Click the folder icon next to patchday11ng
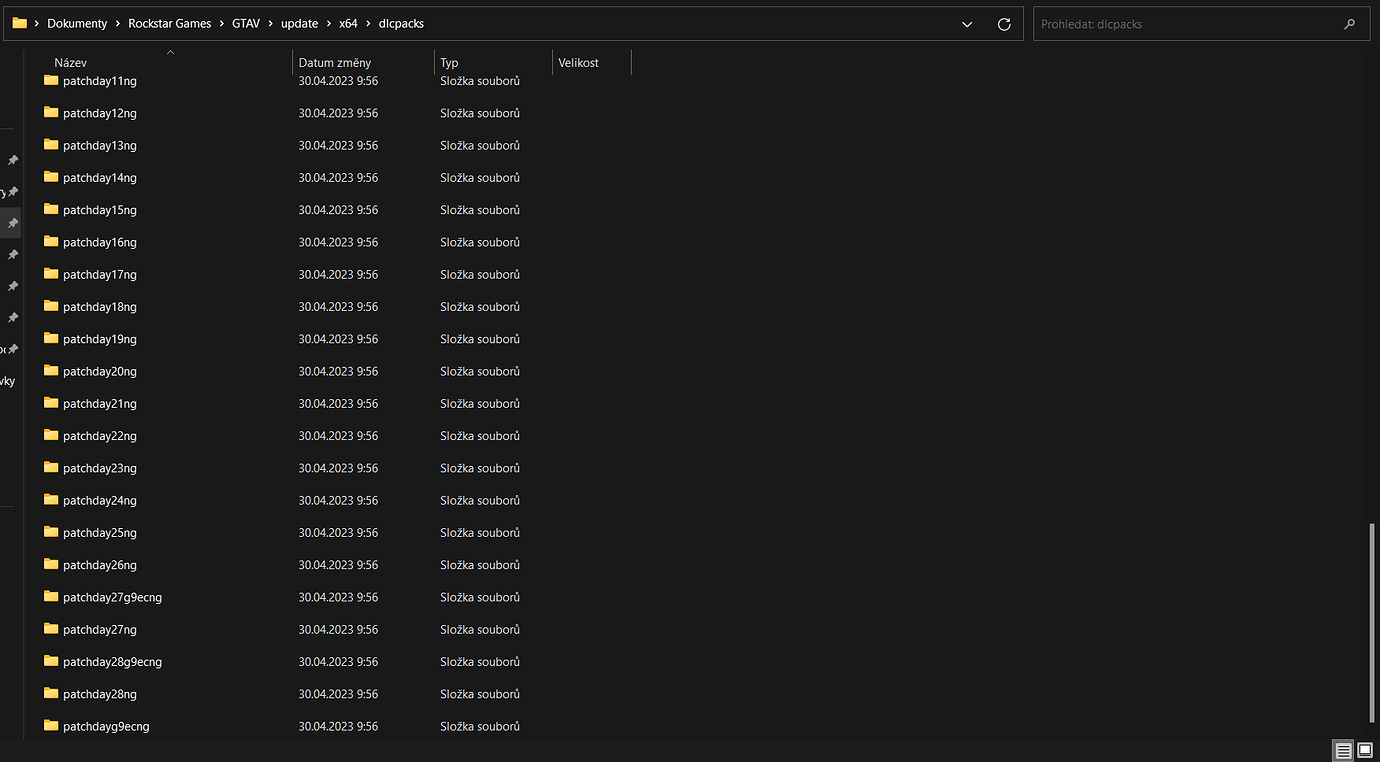 point(50,80)
